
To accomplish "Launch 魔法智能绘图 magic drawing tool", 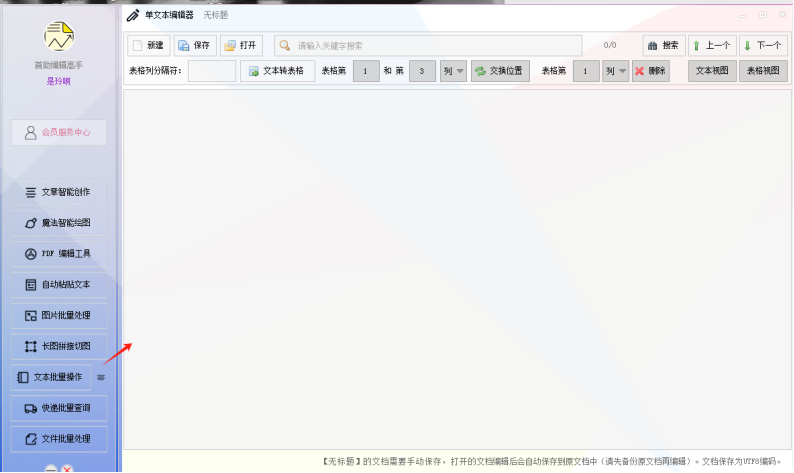I will [59, 223].
